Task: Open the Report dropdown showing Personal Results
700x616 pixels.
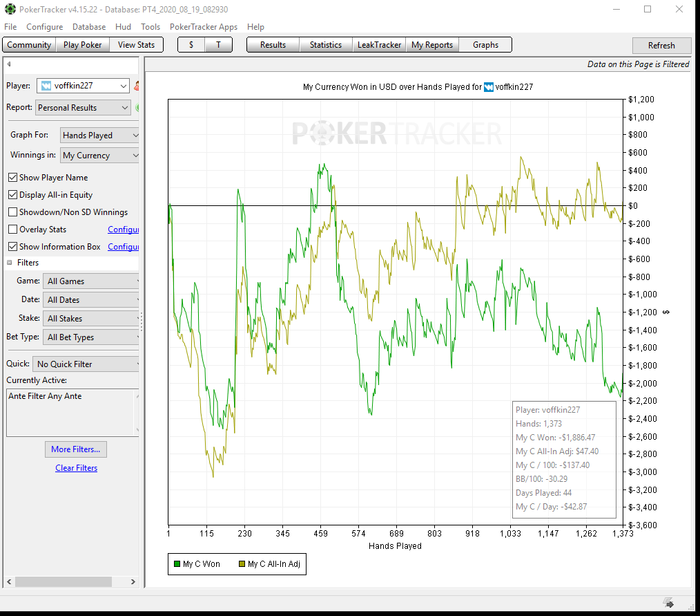Action: (83, 108)
